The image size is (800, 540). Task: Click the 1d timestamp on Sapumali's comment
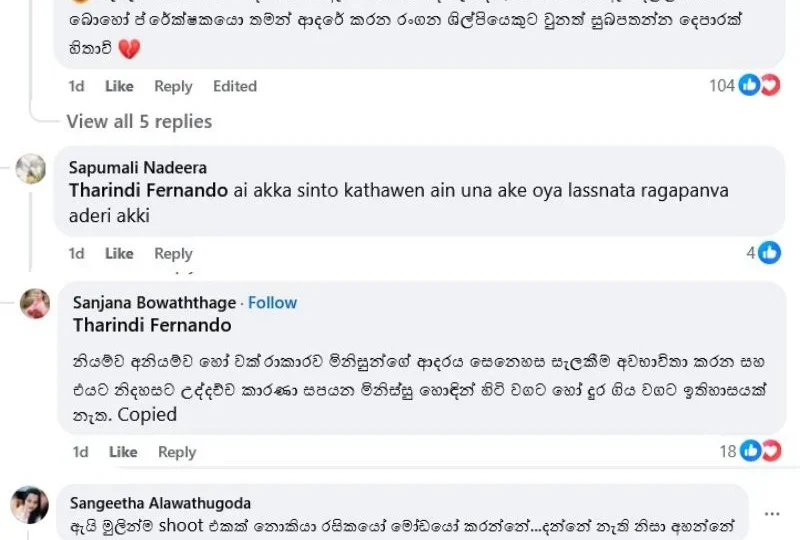(x=76, y=254)
